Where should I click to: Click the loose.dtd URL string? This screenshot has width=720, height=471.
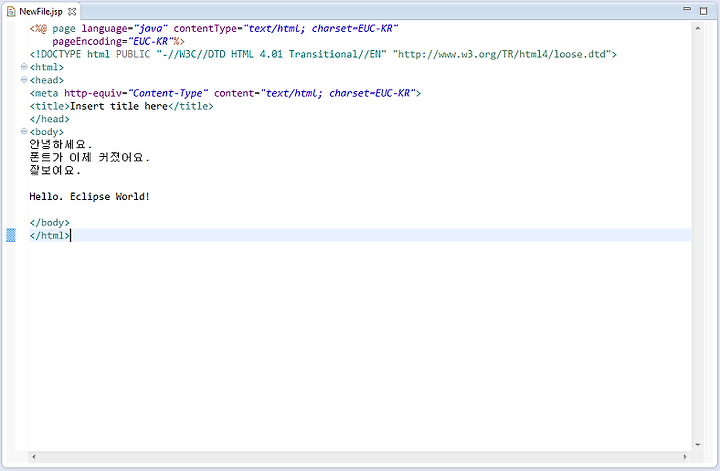502,54
